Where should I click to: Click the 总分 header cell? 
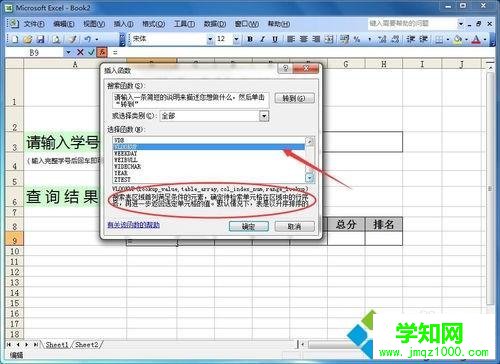(x=346, y=224)
